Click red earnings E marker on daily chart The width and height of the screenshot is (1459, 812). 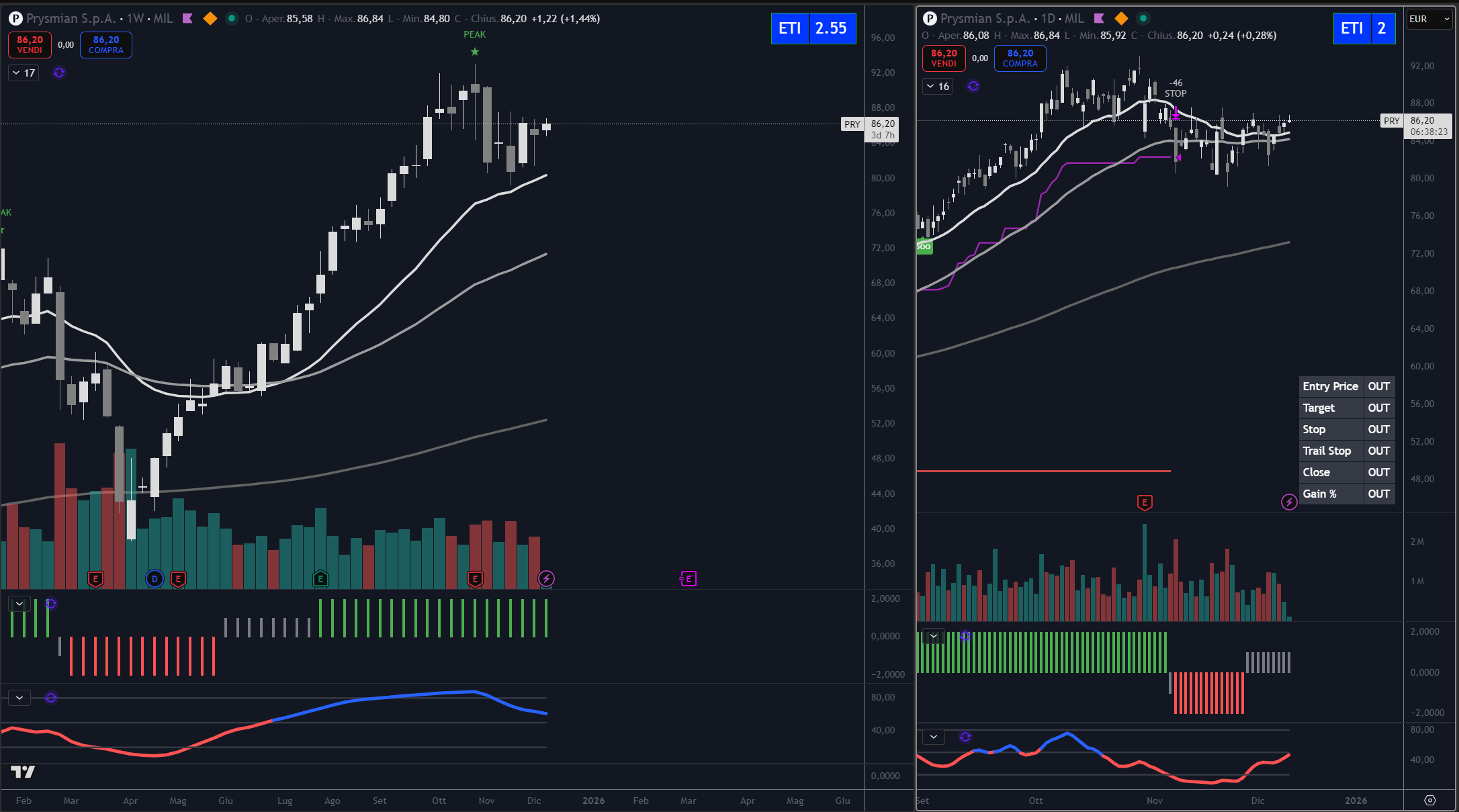point(1145,502)
